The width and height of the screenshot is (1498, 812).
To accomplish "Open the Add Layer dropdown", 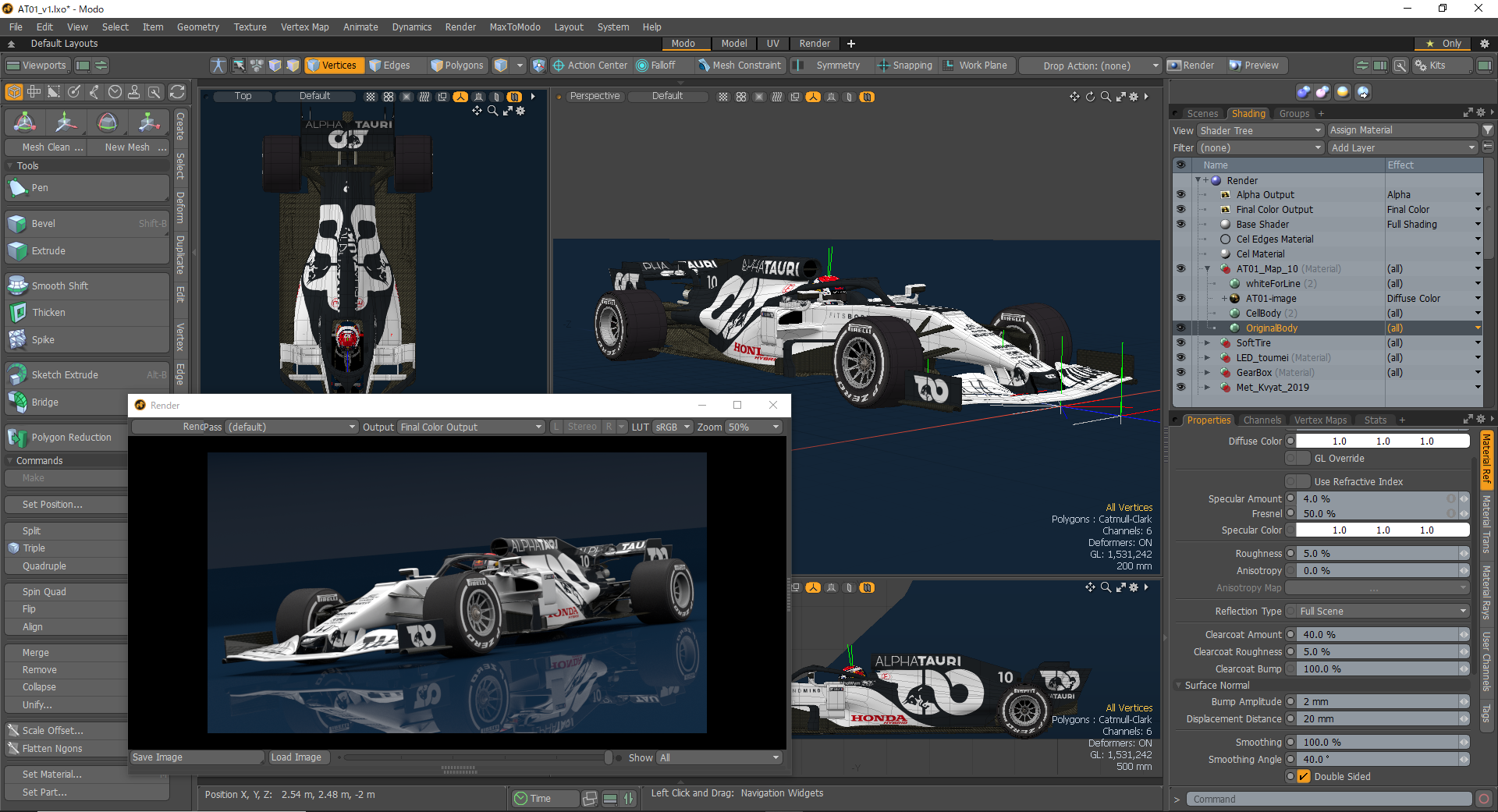I will (x=1403, y=147).
